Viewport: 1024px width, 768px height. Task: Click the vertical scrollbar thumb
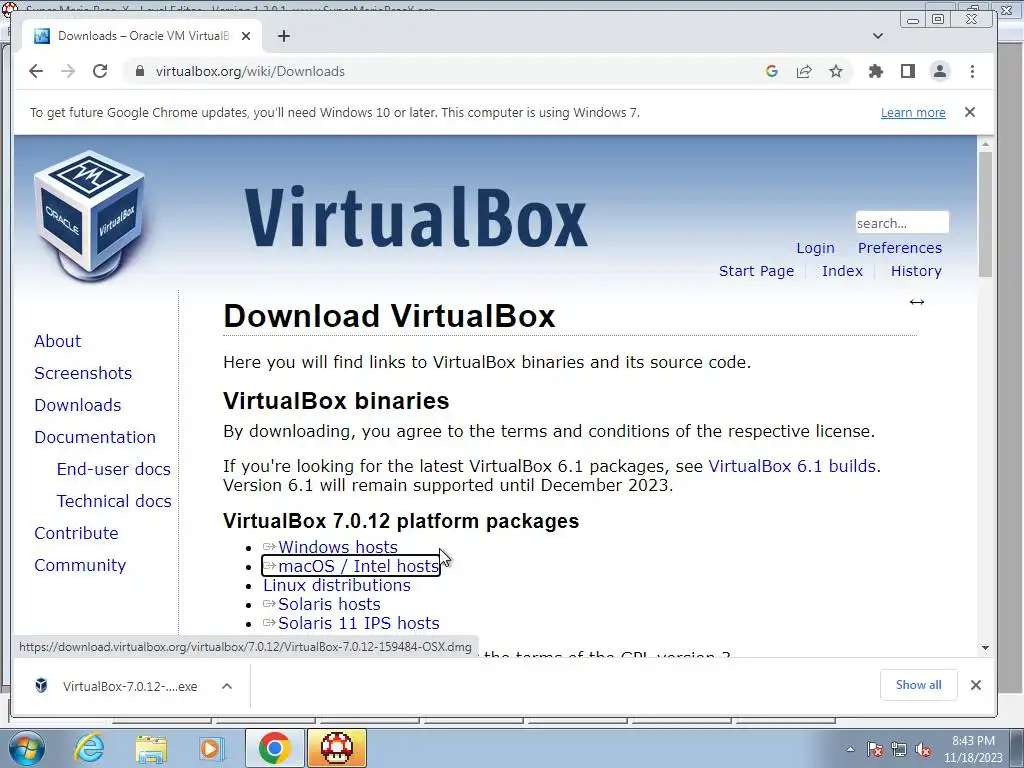pos(985,214)
